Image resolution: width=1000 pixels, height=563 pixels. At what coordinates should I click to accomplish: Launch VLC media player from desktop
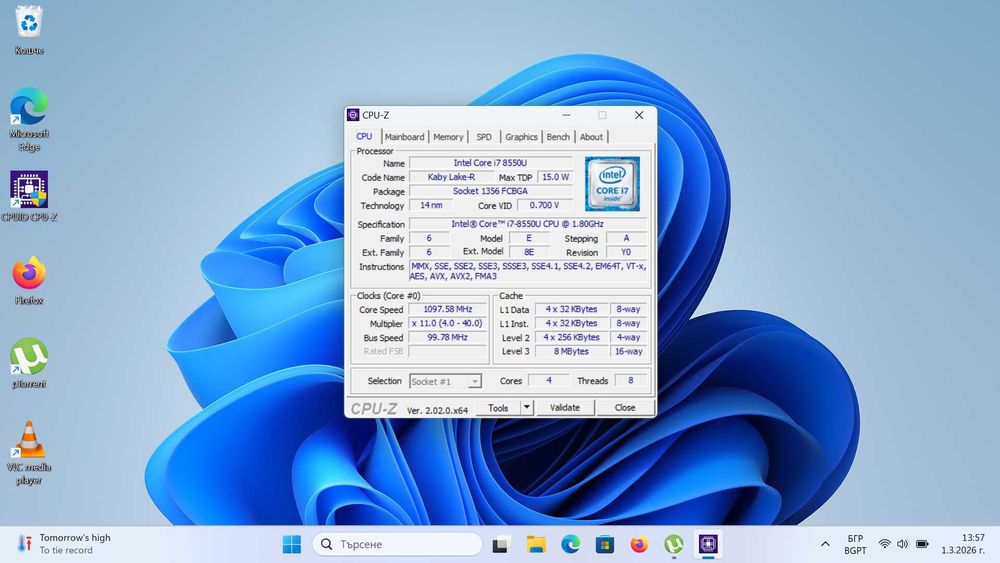29,441
